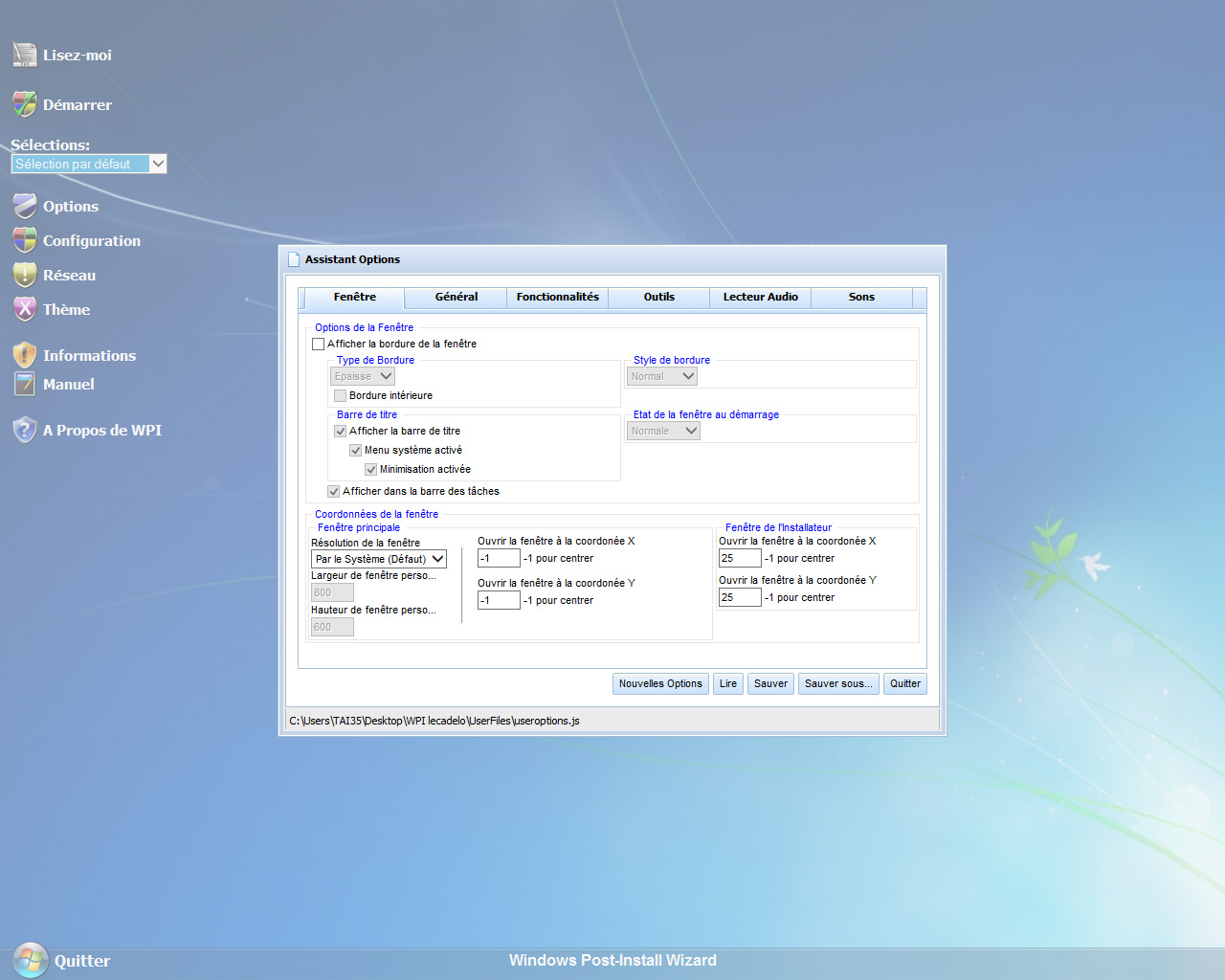This screenshot has height=980, width=1225.
Task: Click the A Propos de WPI icon
Action: click(25, 430)
